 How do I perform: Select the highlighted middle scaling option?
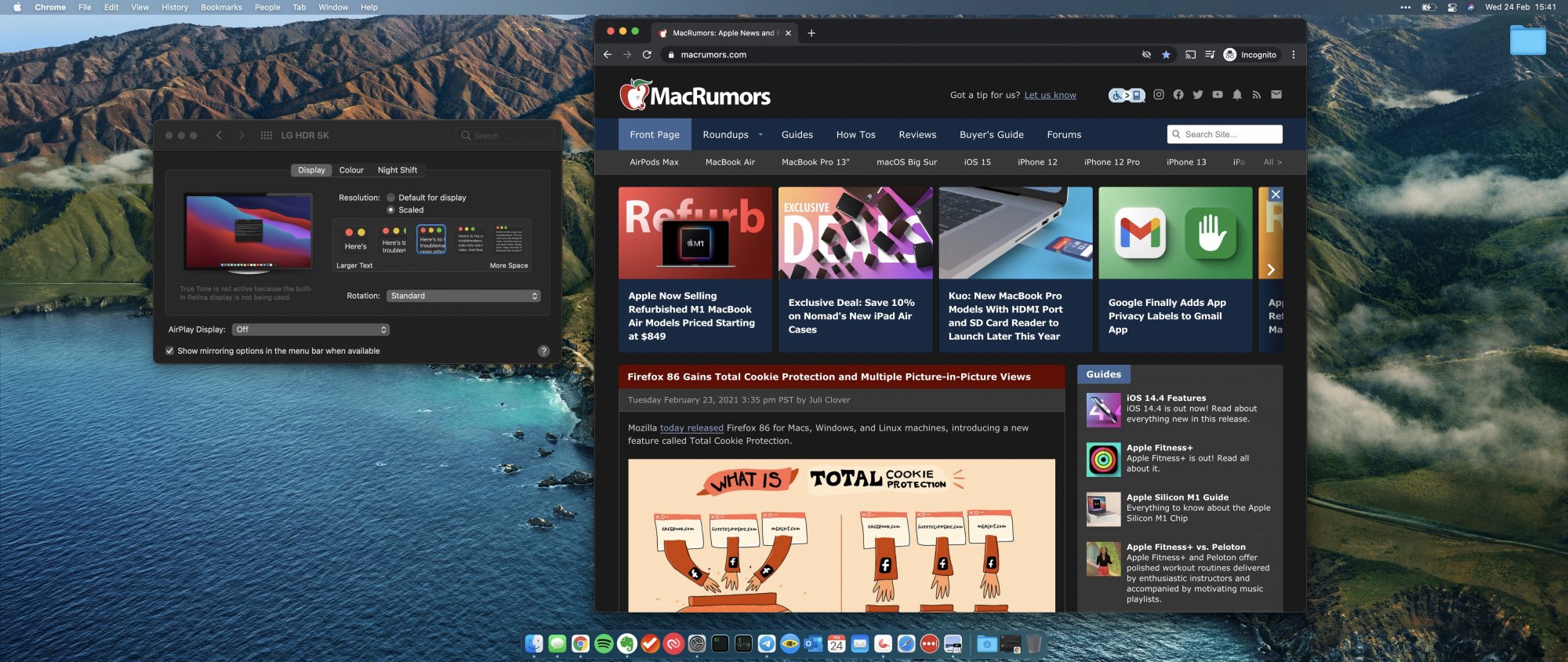click(431, 239)
